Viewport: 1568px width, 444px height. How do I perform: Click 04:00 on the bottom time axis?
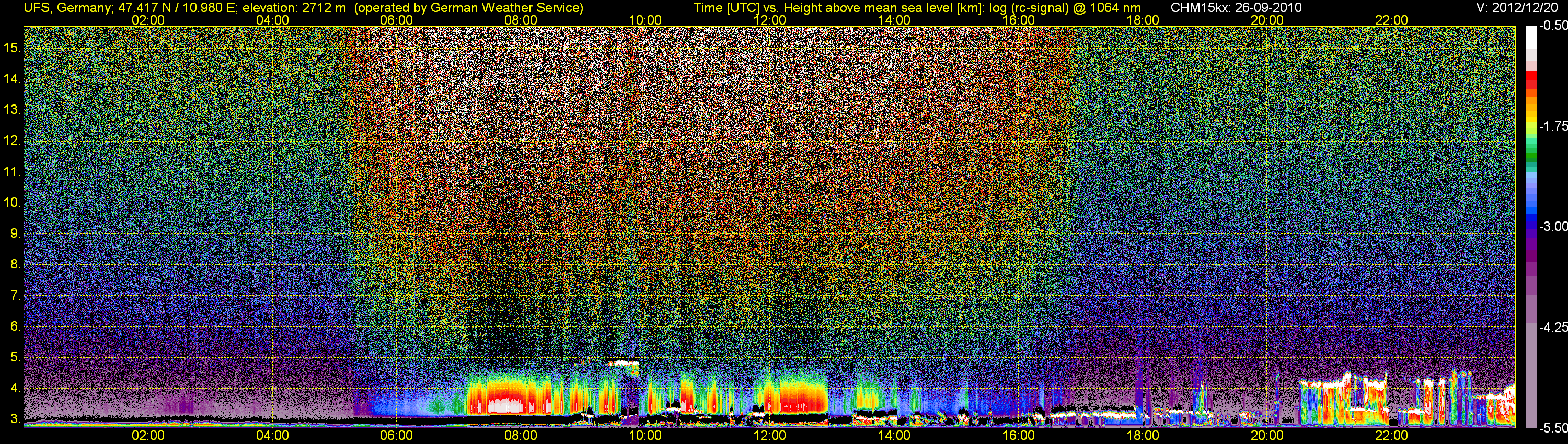click(x=272, y=436)
